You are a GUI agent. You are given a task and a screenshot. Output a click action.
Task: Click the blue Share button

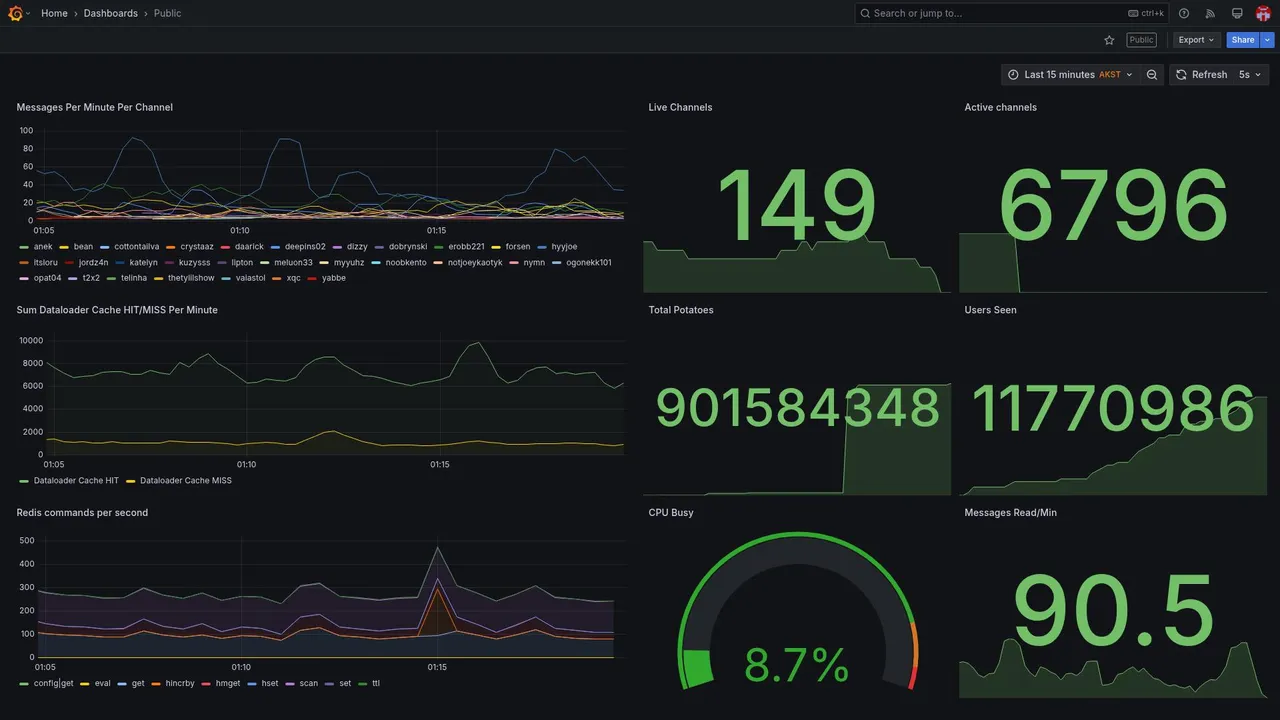click(x=1243, y=40)
